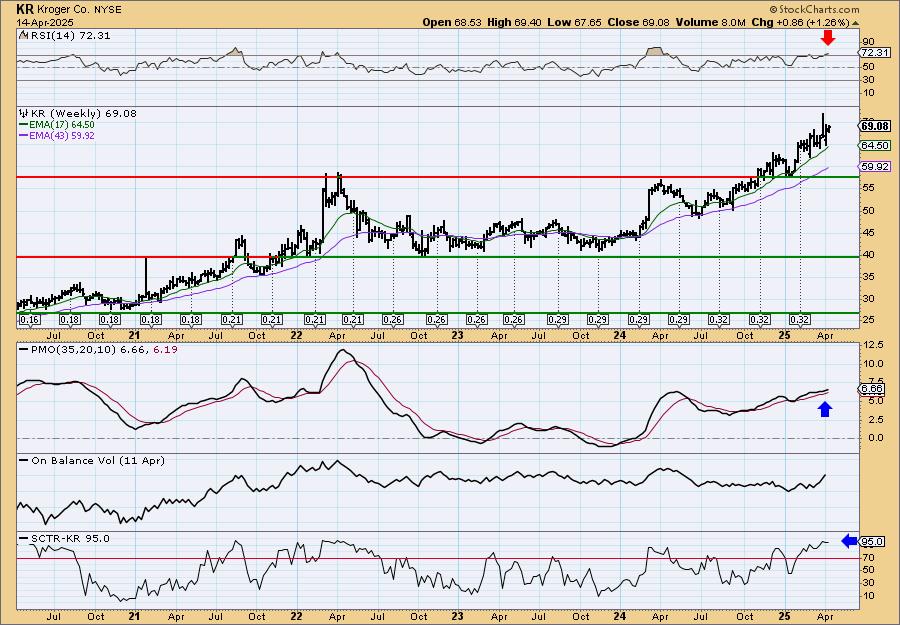This screenshot has height=625, width=900.
Task: Click the Volume 8.0M value
Action: pos(711,22)
